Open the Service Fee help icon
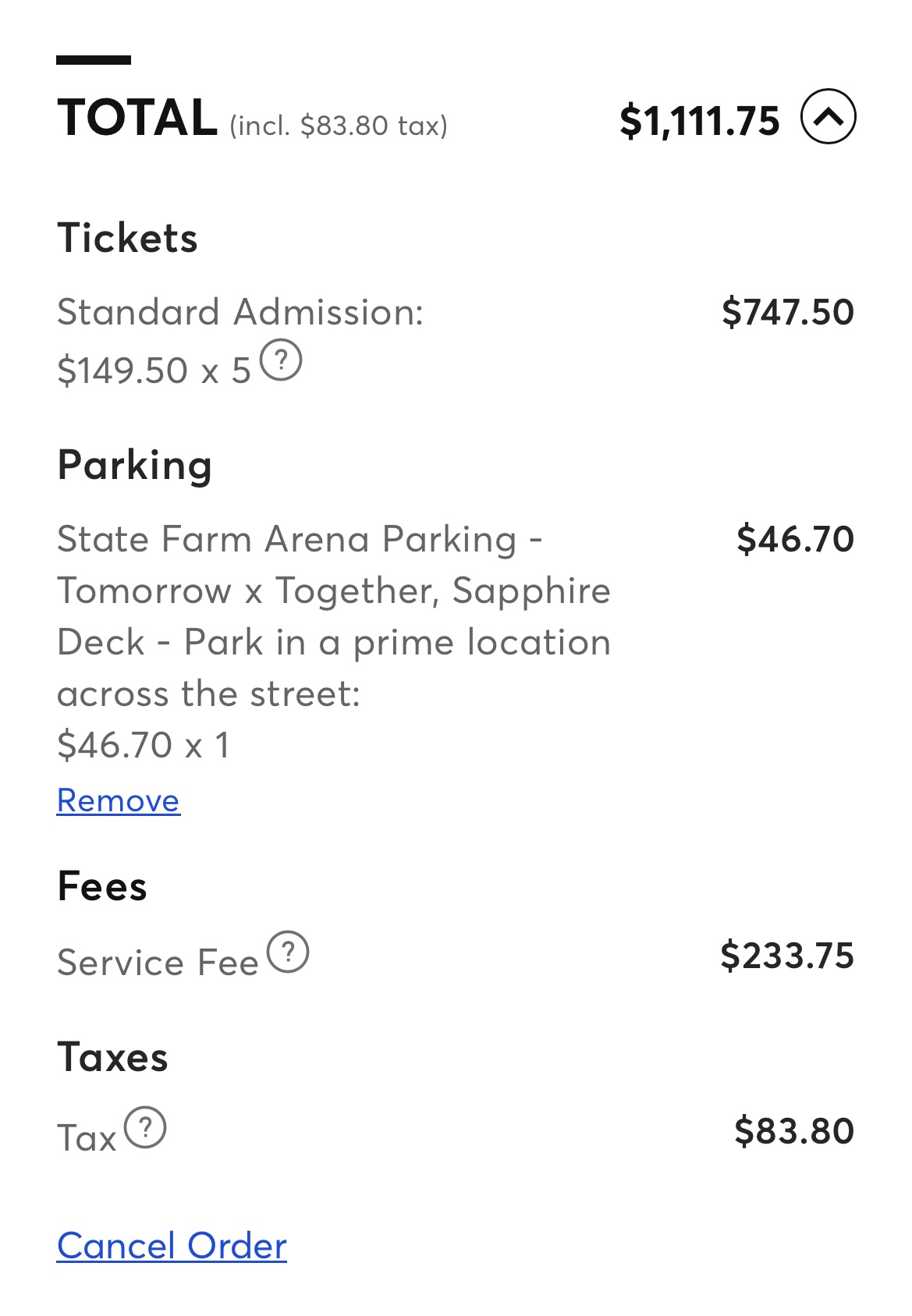The width and height of the screenshot is (912, 1316). [288, 952]
